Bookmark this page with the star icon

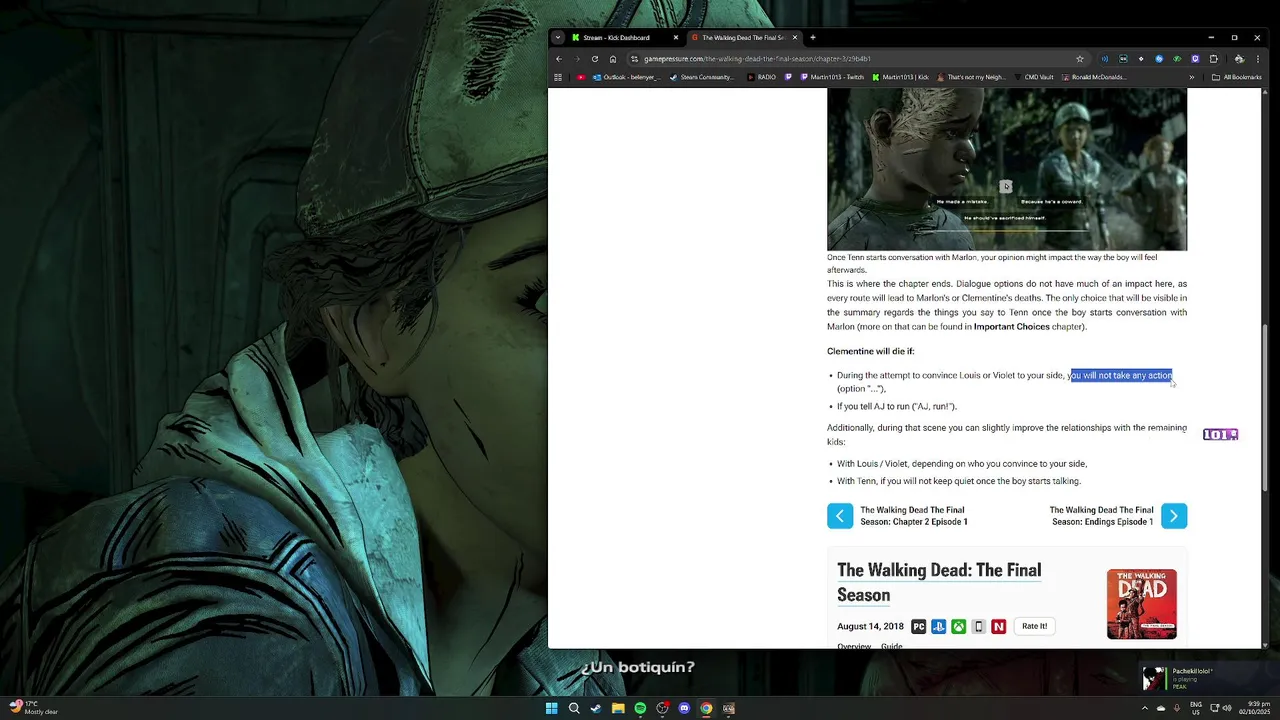click(x=1080, y=59)
